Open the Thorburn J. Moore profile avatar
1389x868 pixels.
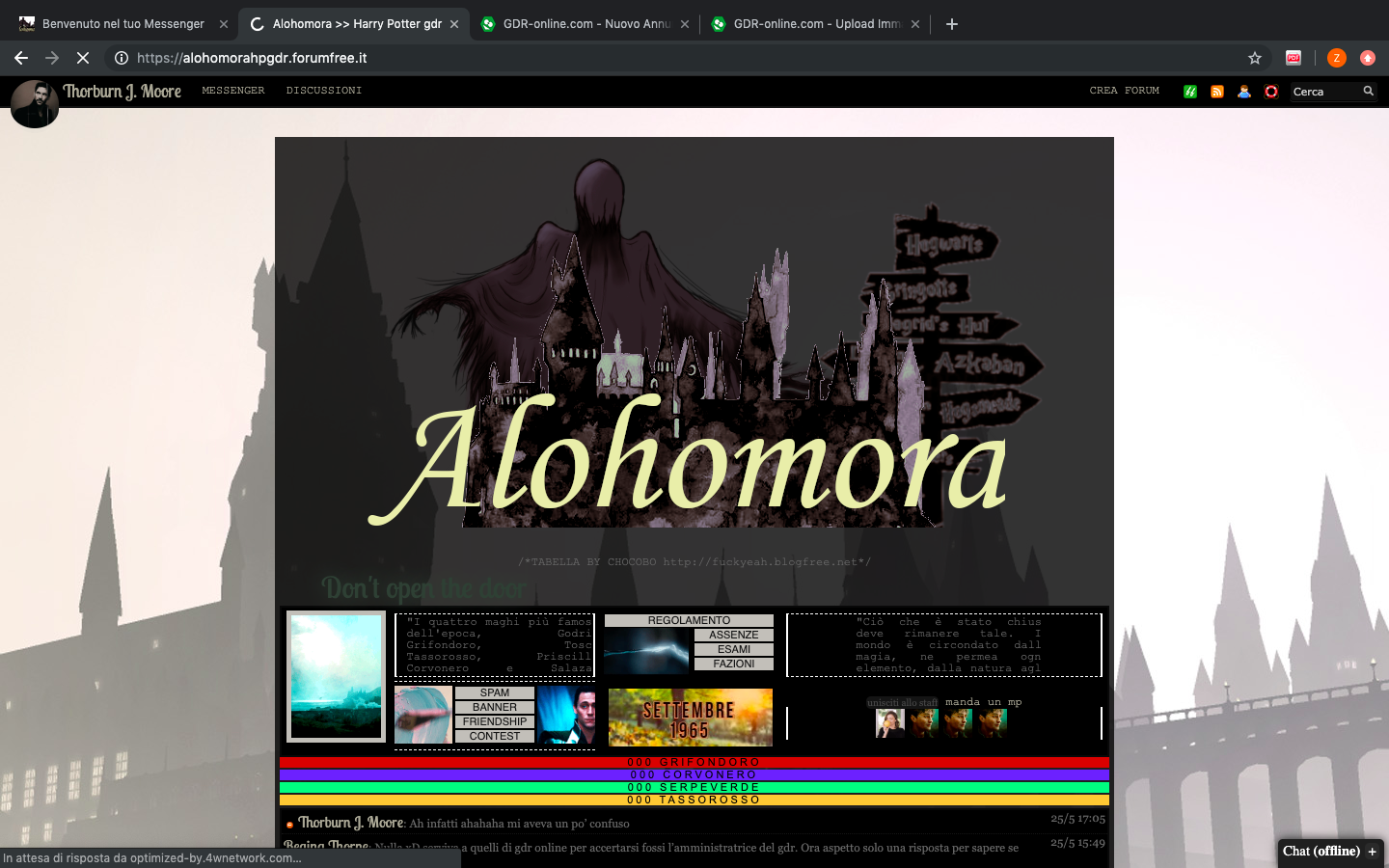[x=35, y=103]
